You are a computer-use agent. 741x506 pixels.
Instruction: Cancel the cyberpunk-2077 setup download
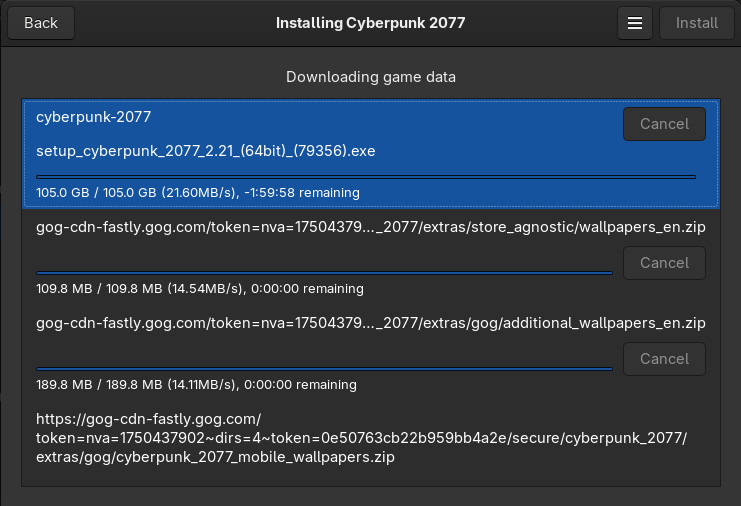click(664, 124)
